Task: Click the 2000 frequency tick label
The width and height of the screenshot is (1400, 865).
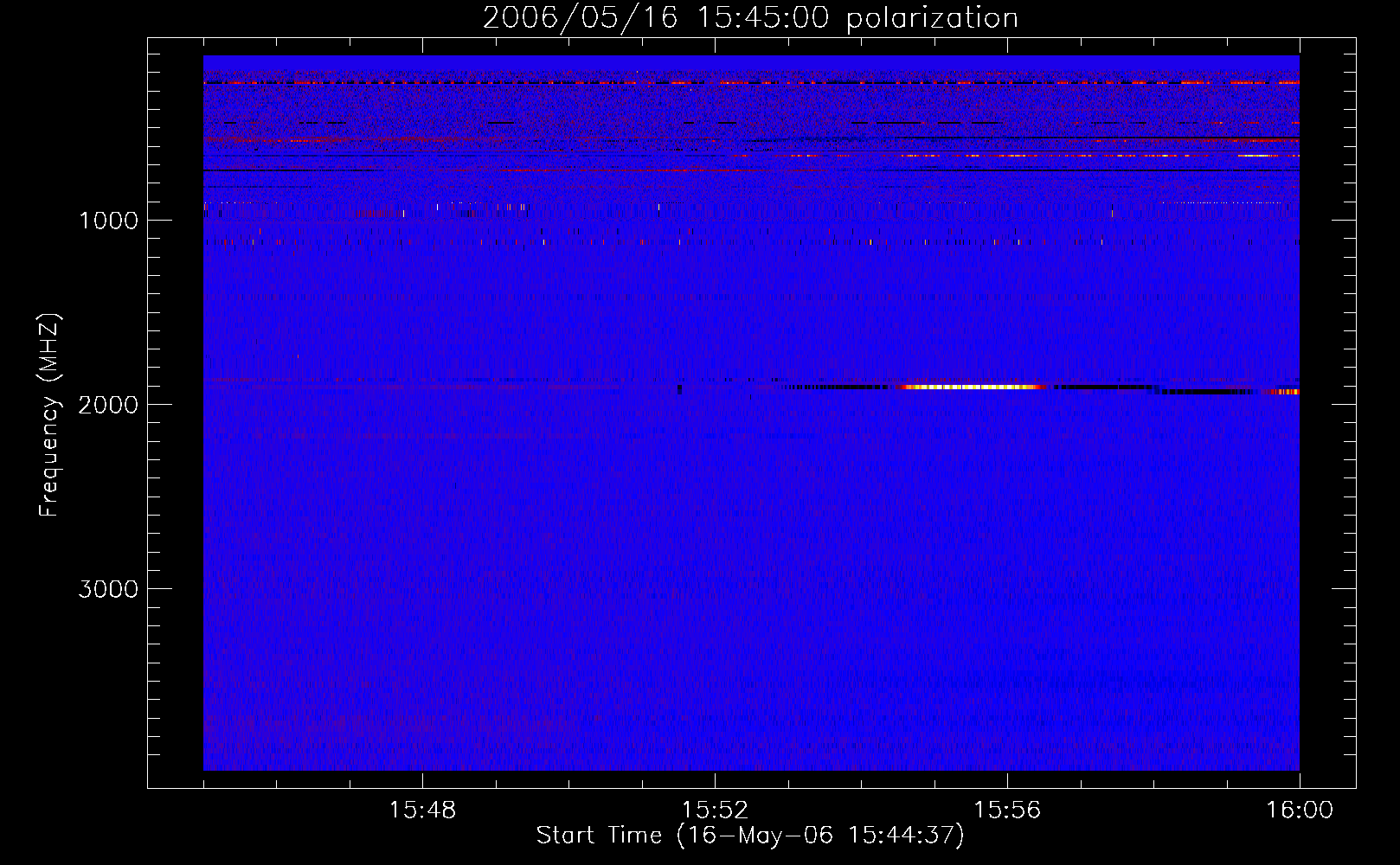Action: point(108,404)
